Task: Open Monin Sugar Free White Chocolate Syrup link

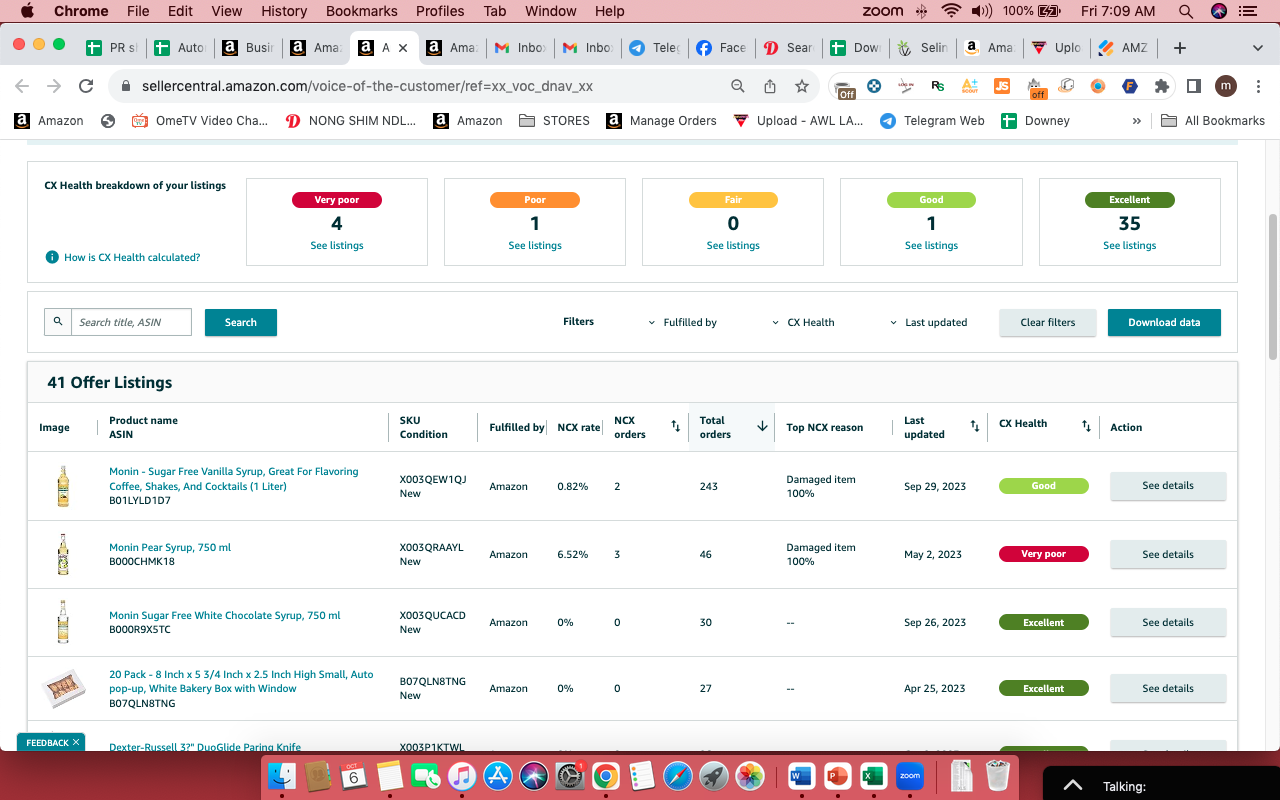Action: click(x=225, y=616)
